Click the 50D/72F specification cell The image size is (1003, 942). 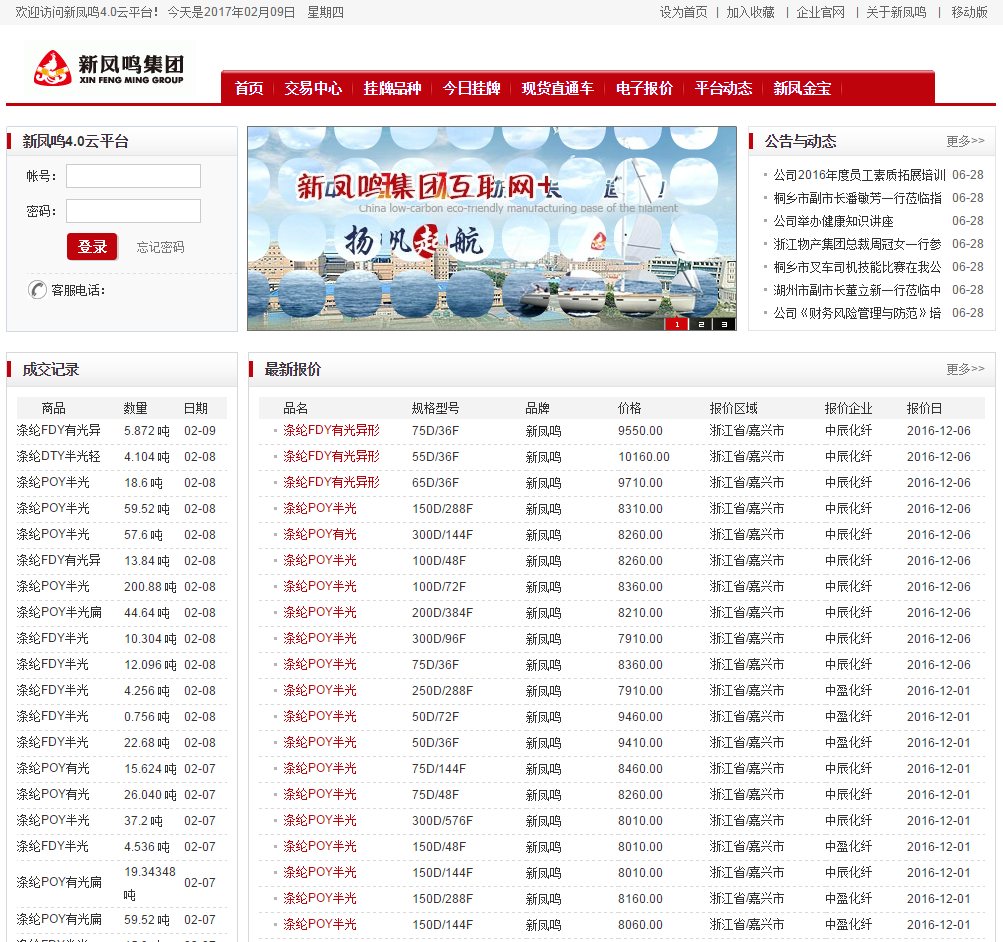[435, 716]
